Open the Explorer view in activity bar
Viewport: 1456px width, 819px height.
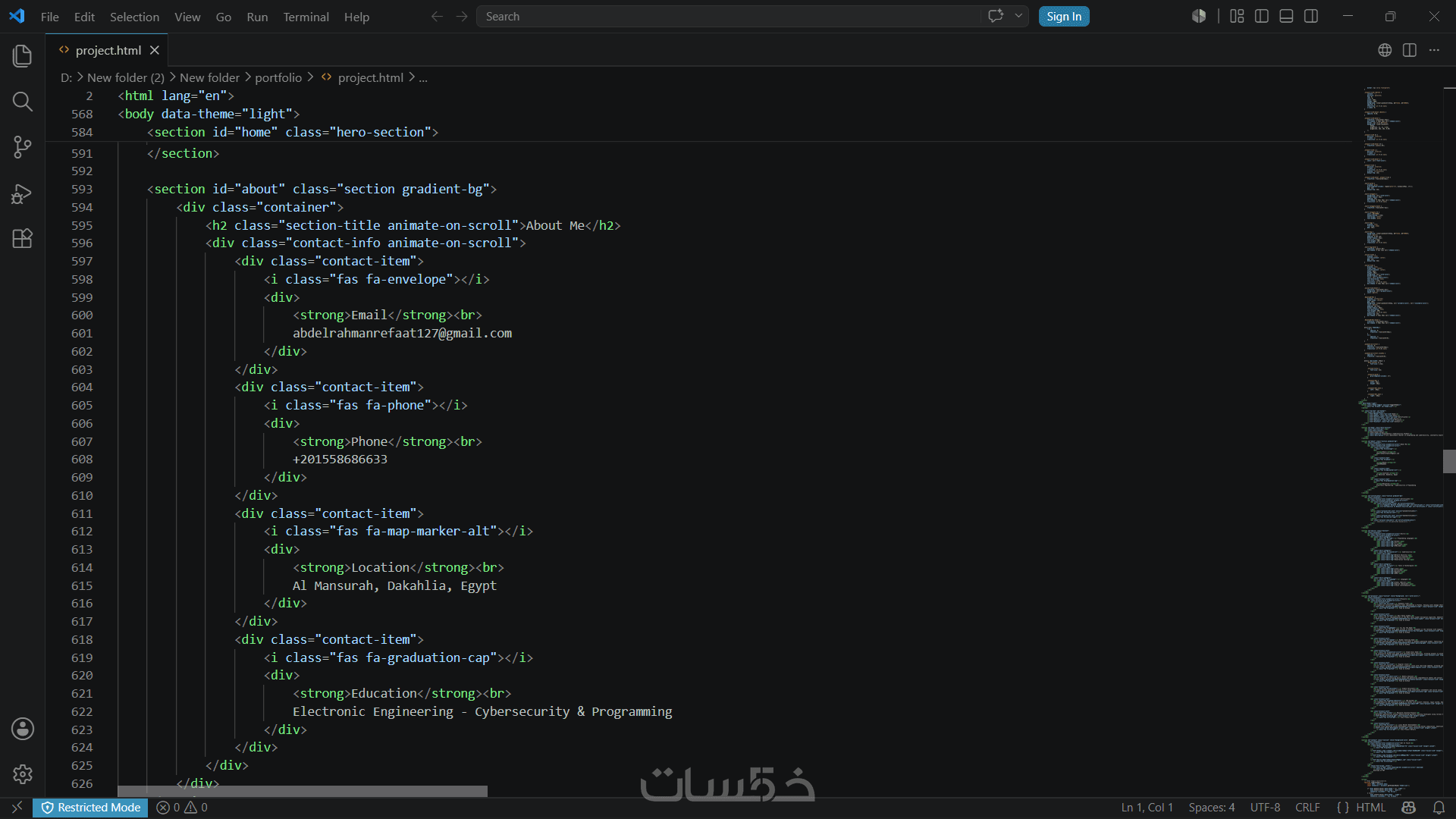pyautogui.click(x=23, y=55)
